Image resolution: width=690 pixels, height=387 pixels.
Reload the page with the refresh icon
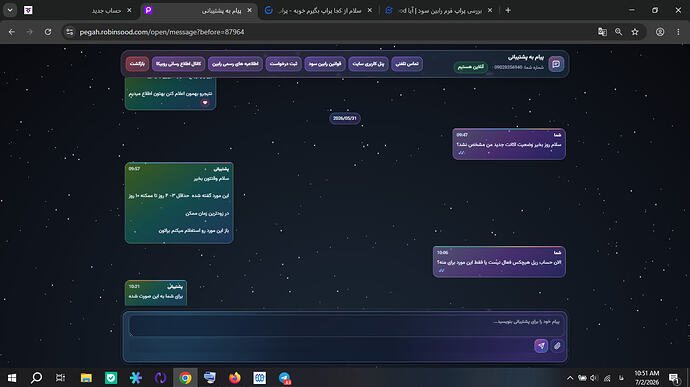pyautogui.click(x=48, y=32)
